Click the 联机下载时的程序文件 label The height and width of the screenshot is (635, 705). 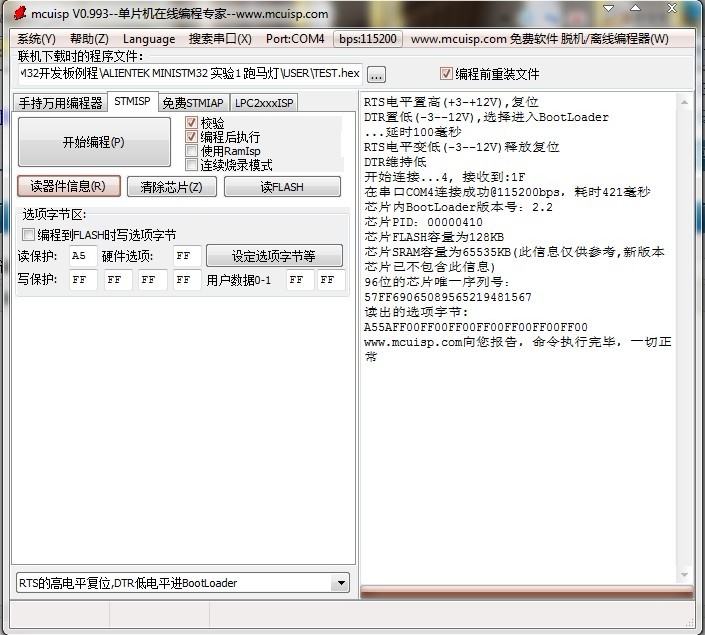click(81, 56)
